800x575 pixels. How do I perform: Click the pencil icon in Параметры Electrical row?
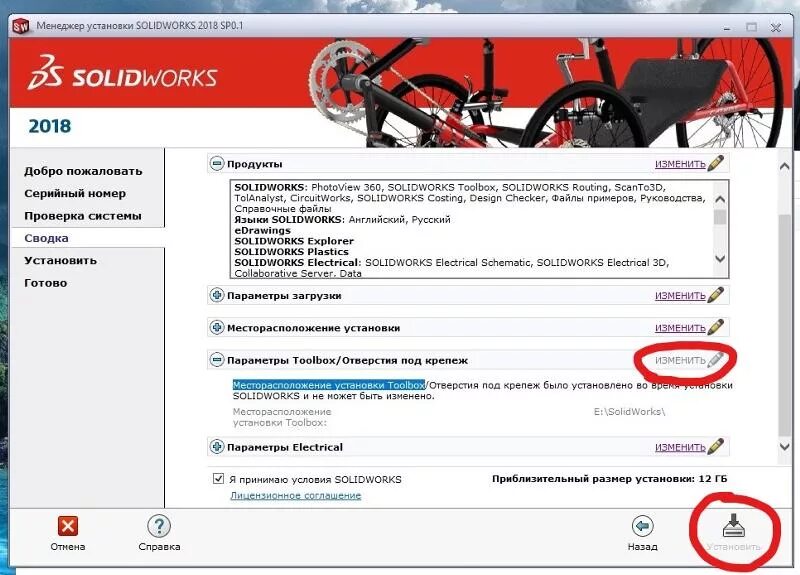716,446
